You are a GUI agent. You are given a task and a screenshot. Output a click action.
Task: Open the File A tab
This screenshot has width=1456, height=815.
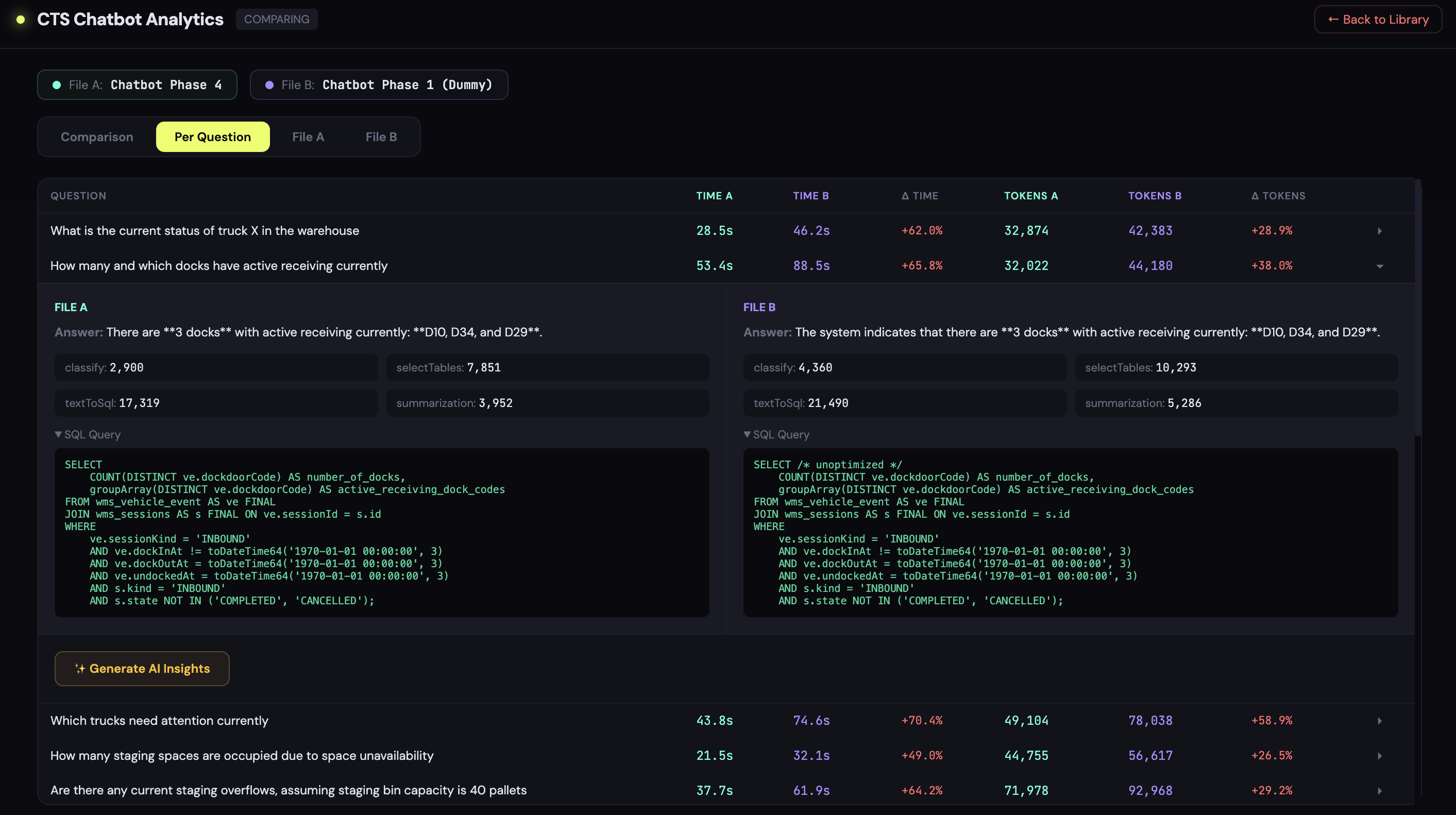(x=308, y=137)
